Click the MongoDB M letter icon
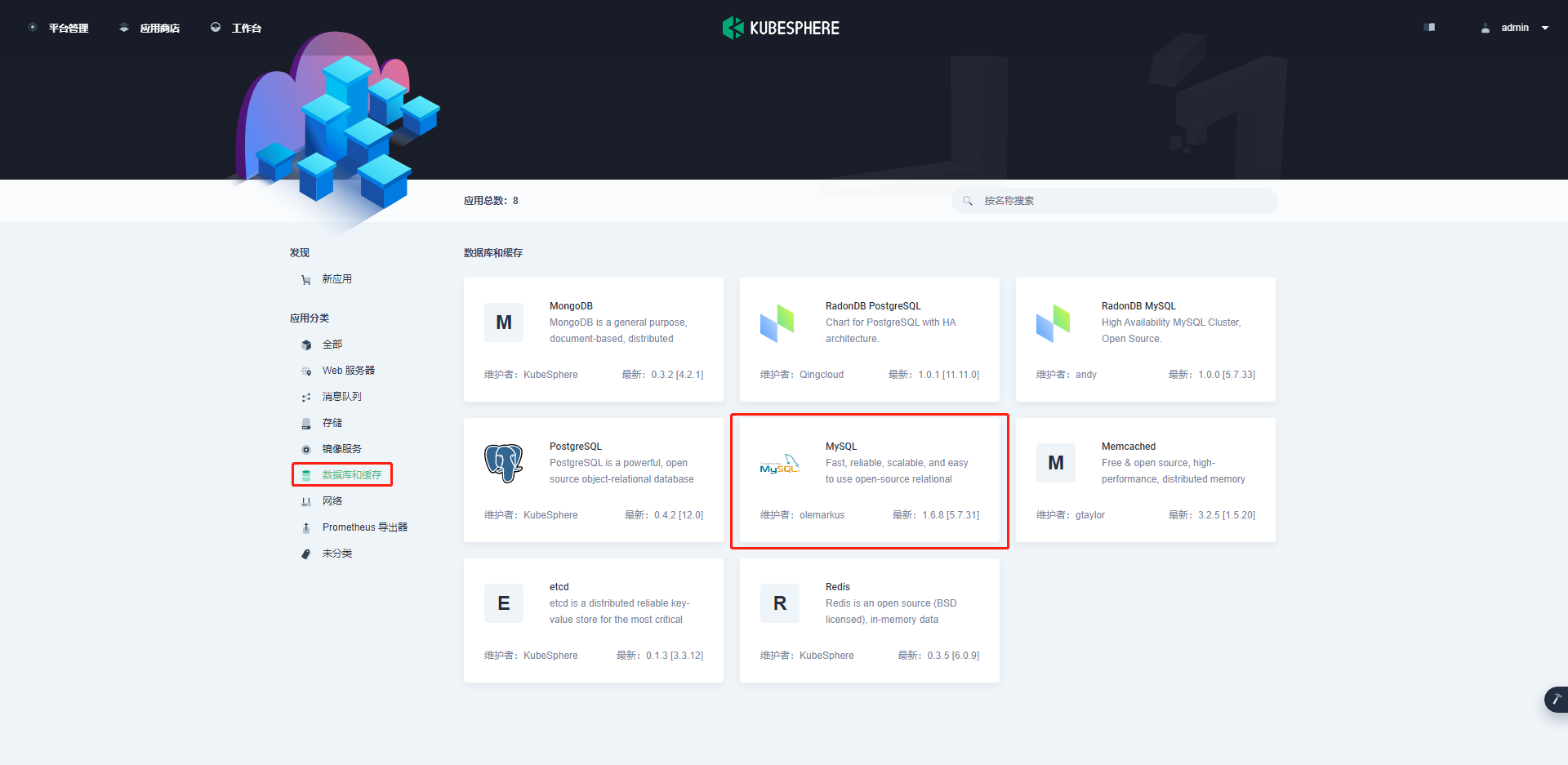 click(504, 322)
